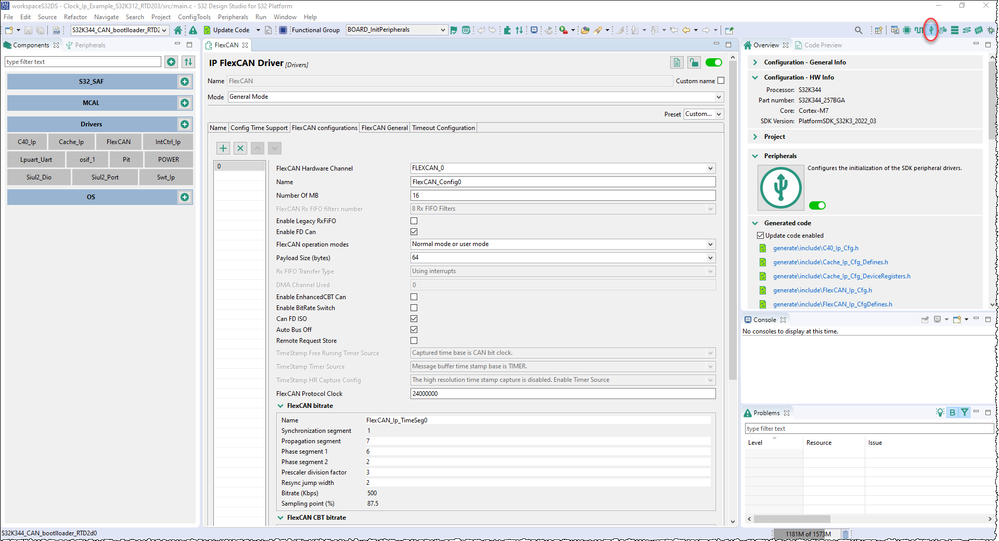Image resolution: width=999 pixels, height=541 pixels.
Task: Open BOARD_InitPeripherals functional group dropdown
Action: tap(396, 30)
